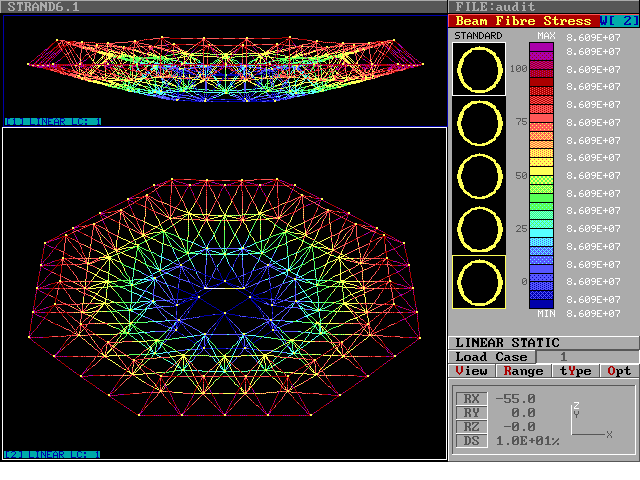The height and width of the screenshot is (480, 640).
Task: Click the Load Case button
Action: click(490, 357)
